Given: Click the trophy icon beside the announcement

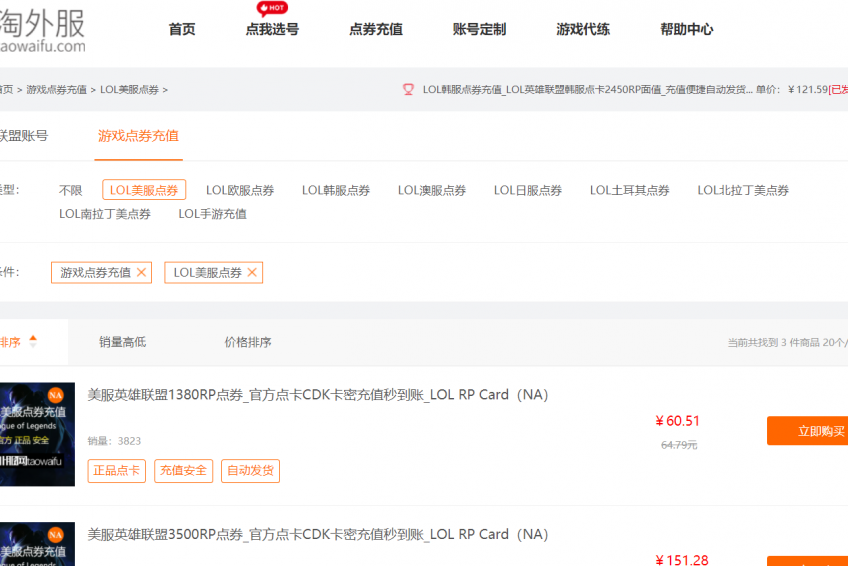Looking at the screenshot, I should 408,89.
